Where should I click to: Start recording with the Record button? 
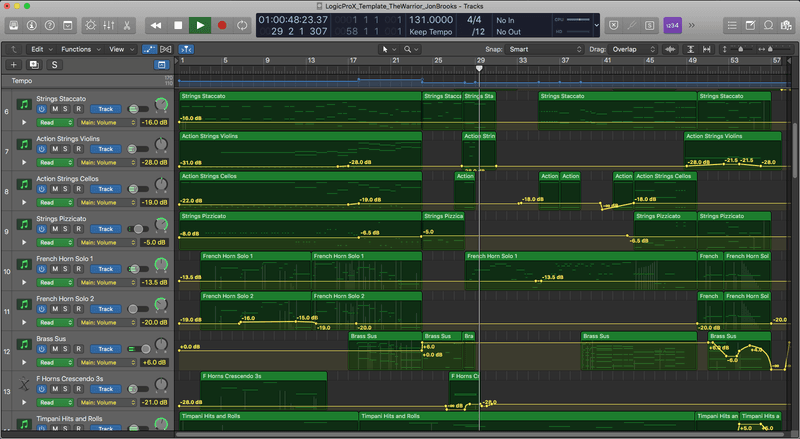point(222,25)
